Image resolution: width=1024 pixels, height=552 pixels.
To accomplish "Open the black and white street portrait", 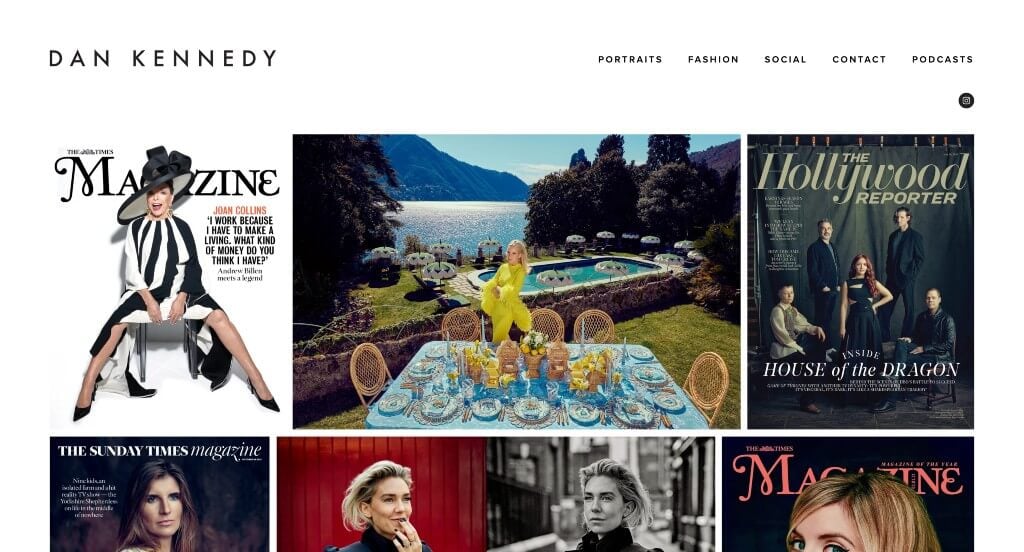I will point(601,495).
